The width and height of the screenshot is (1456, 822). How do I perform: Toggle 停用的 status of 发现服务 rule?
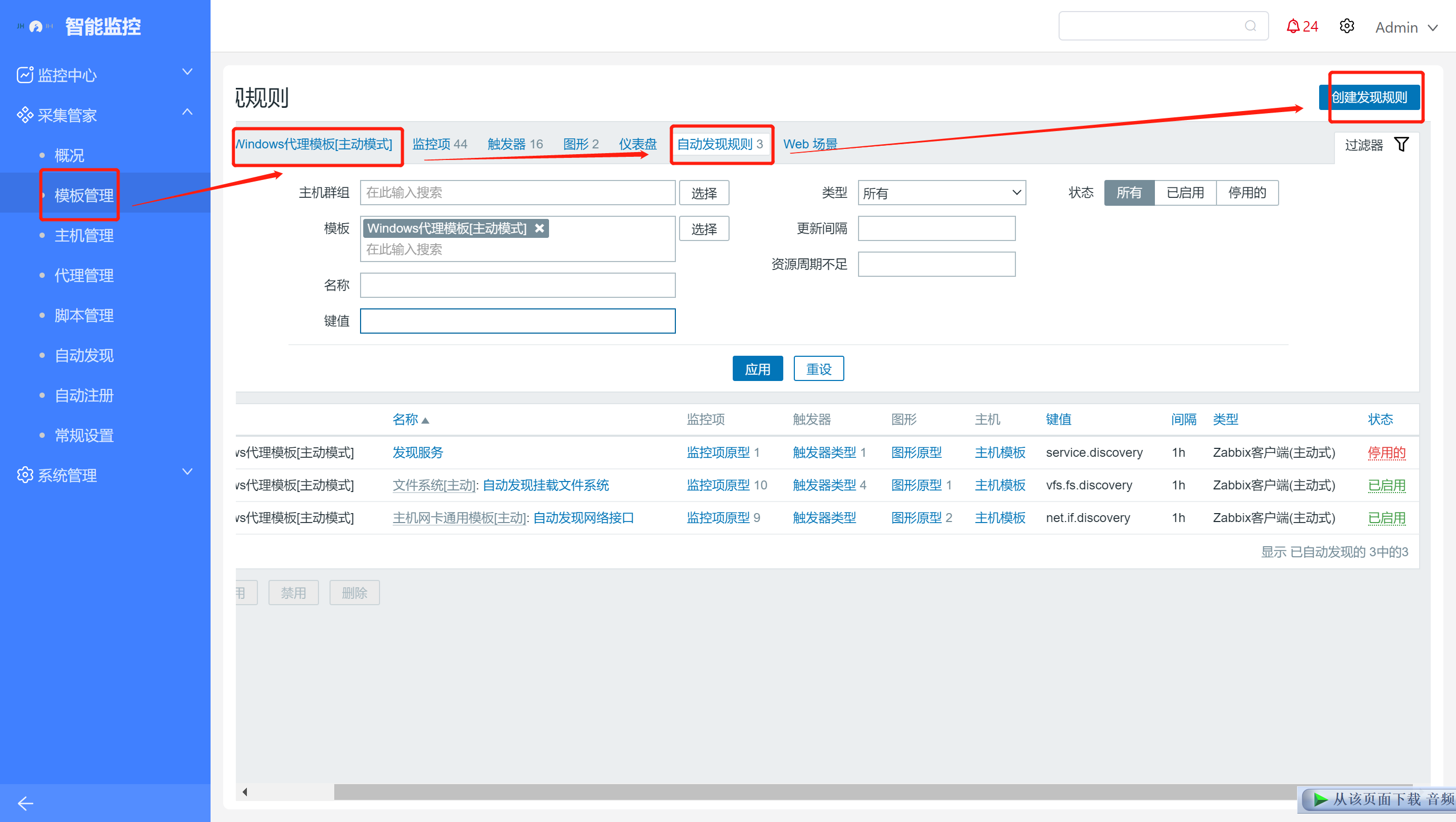pyautogui.click(x=1386, y=453)
